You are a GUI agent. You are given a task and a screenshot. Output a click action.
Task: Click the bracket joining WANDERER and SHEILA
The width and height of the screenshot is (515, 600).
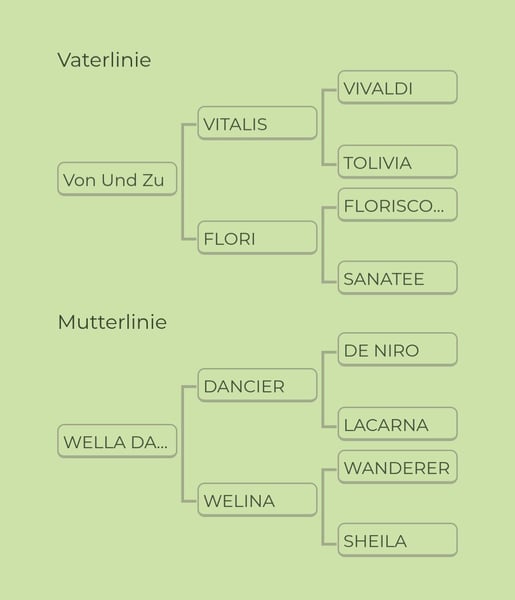pyautogui.click(x=323, y=506)
